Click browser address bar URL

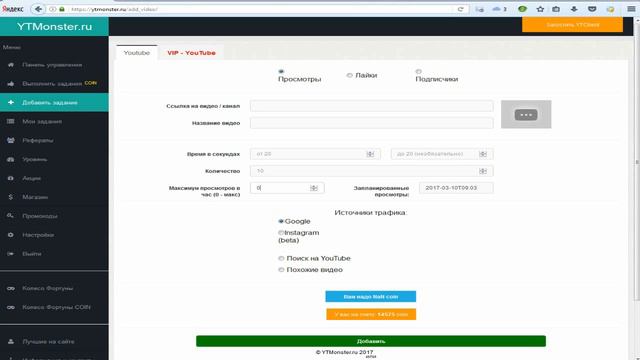(x=261, y=9)
